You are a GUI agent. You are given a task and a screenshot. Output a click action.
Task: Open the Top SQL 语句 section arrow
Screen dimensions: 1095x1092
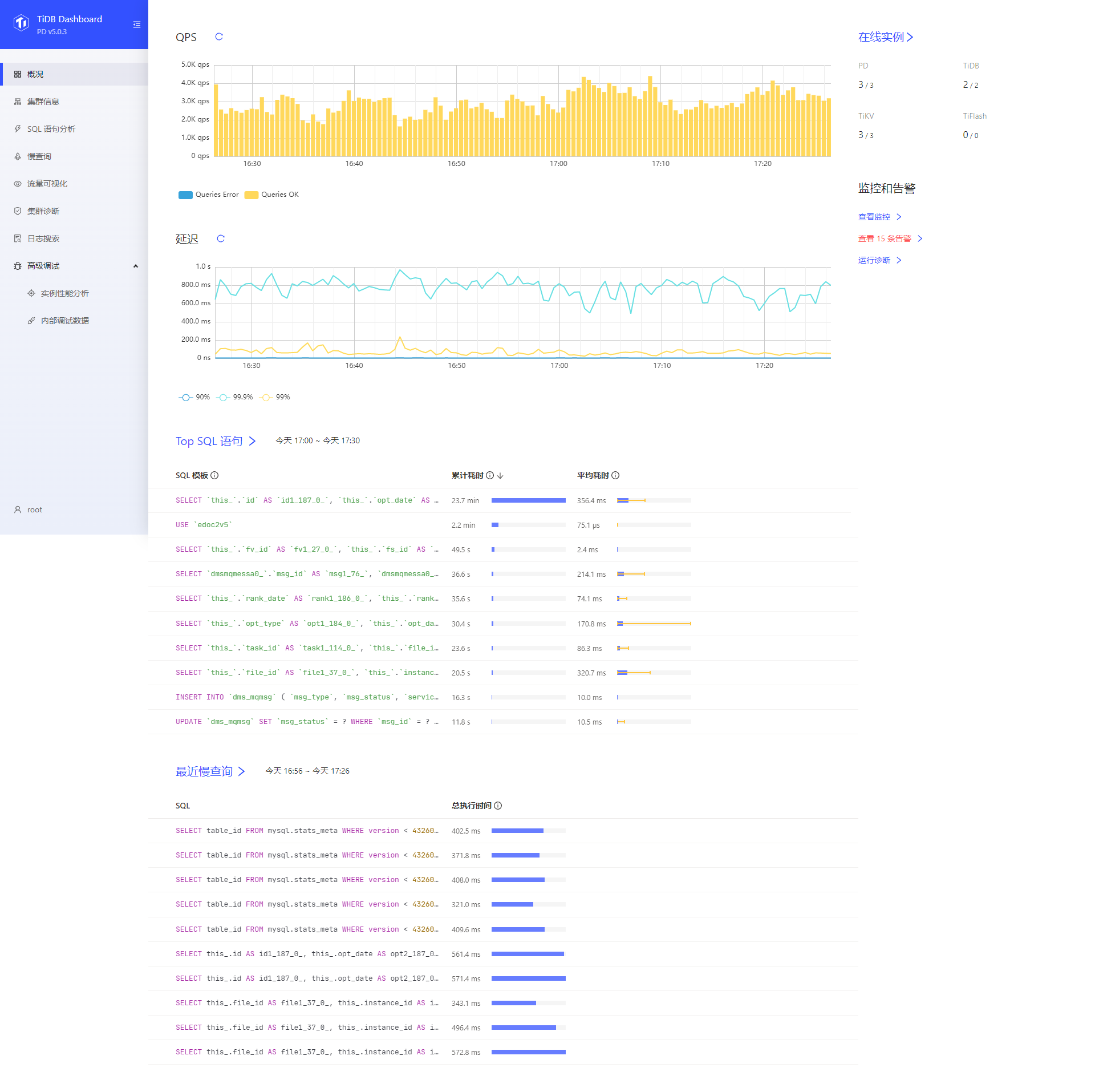[x=252, y=441]
